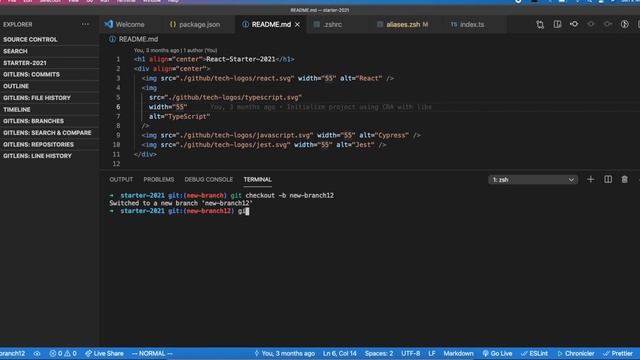Click ESLint status bar item
The image size is (640, 360).
coord(534,353)
